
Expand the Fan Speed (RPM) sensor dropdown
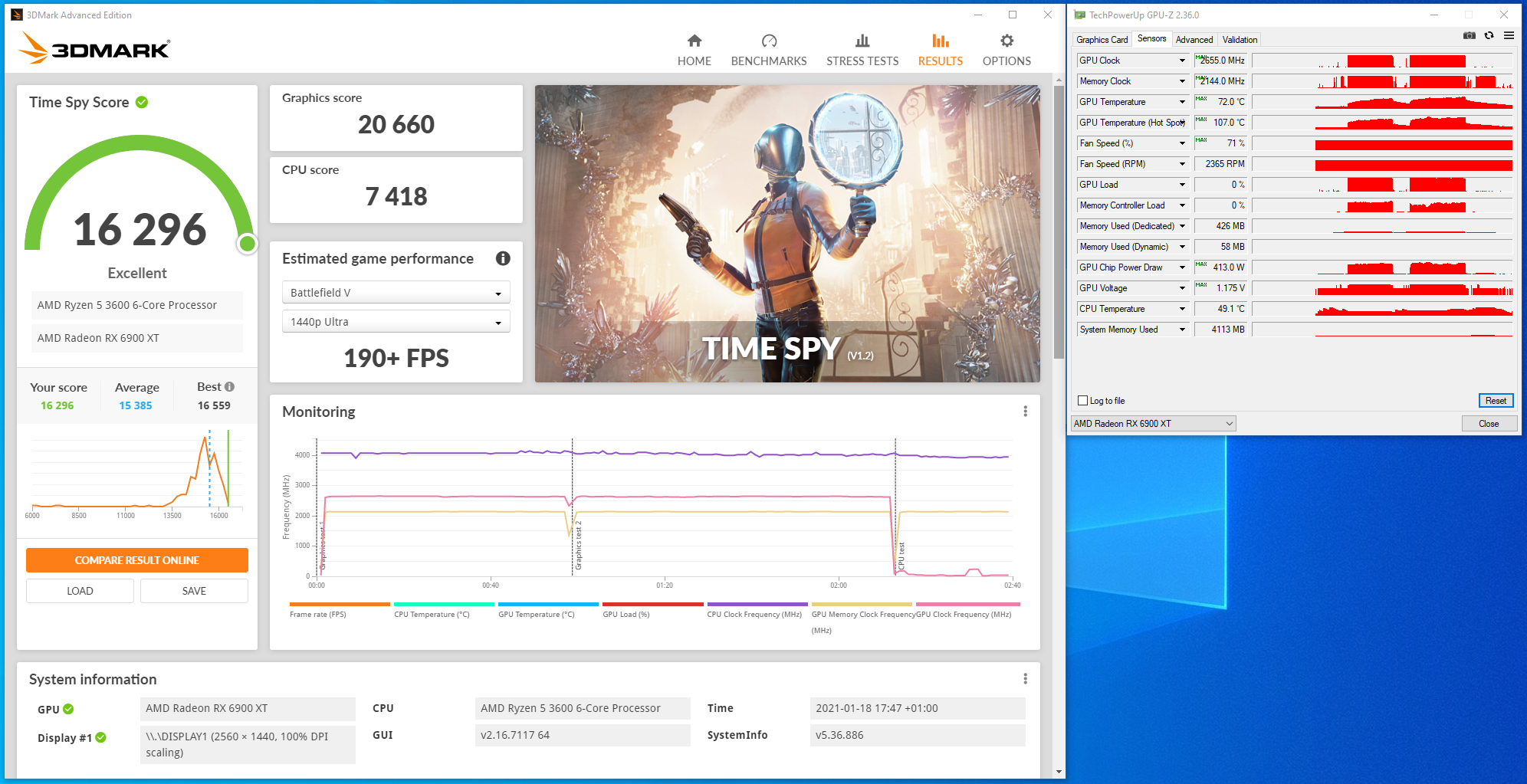click(x=1182, y=164)
